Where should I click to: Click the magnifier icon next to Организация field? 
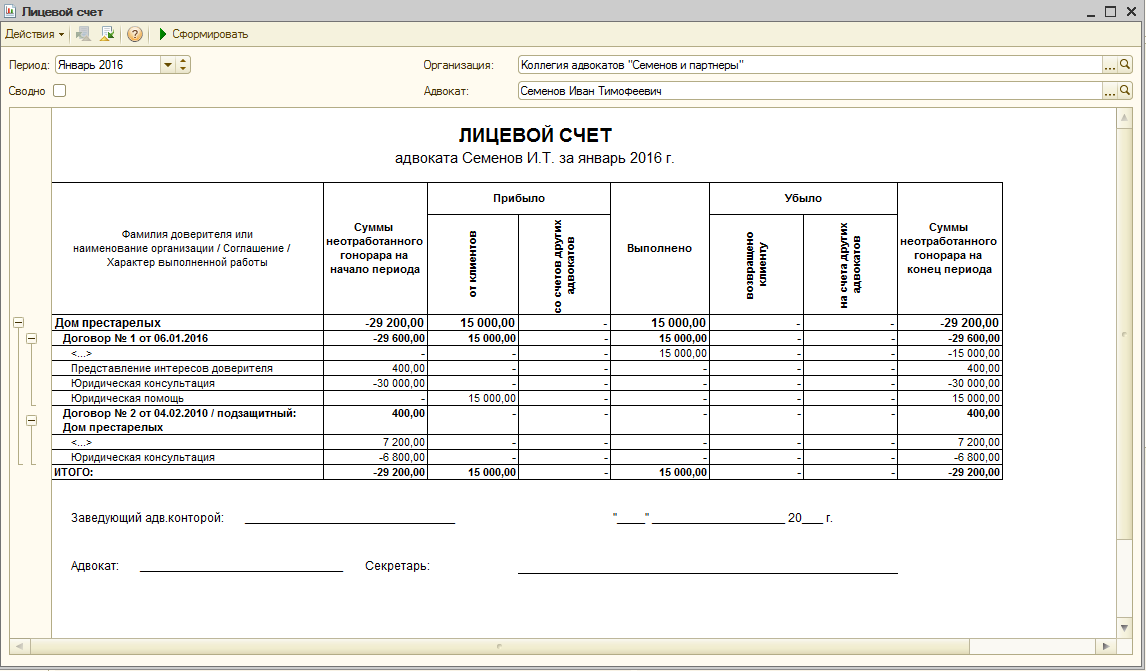pyautogui.click(x=1126, y=65)
